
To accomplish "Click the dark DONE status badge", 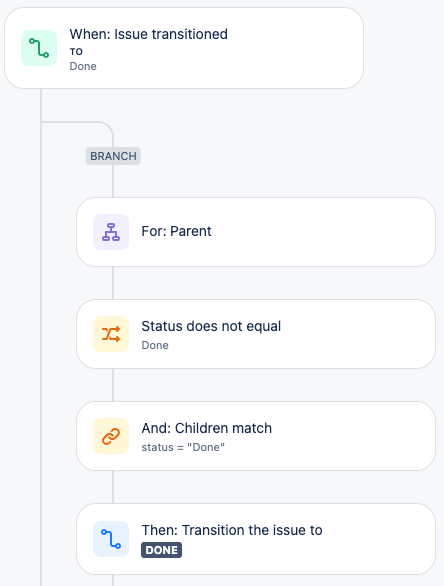I will (161, 550).
